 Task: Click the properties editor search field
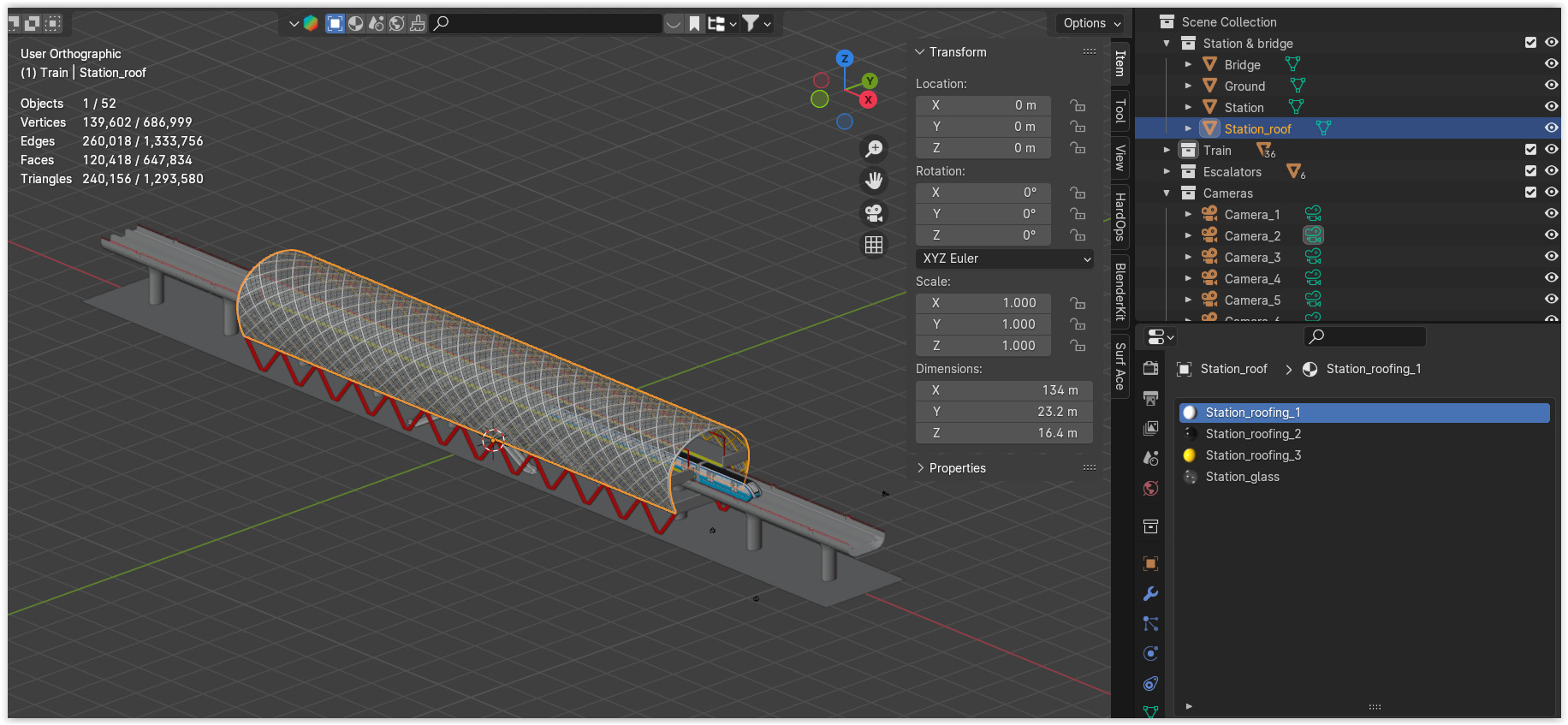click(x=1365, y=336)
